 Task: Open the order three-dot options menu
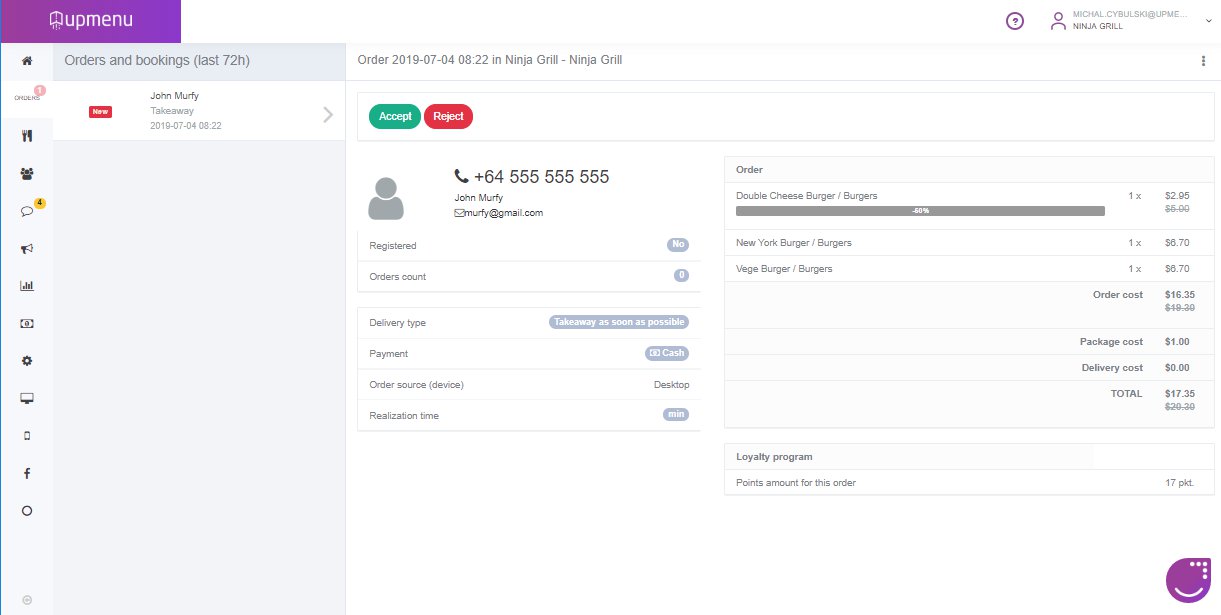click(1203, 61)
